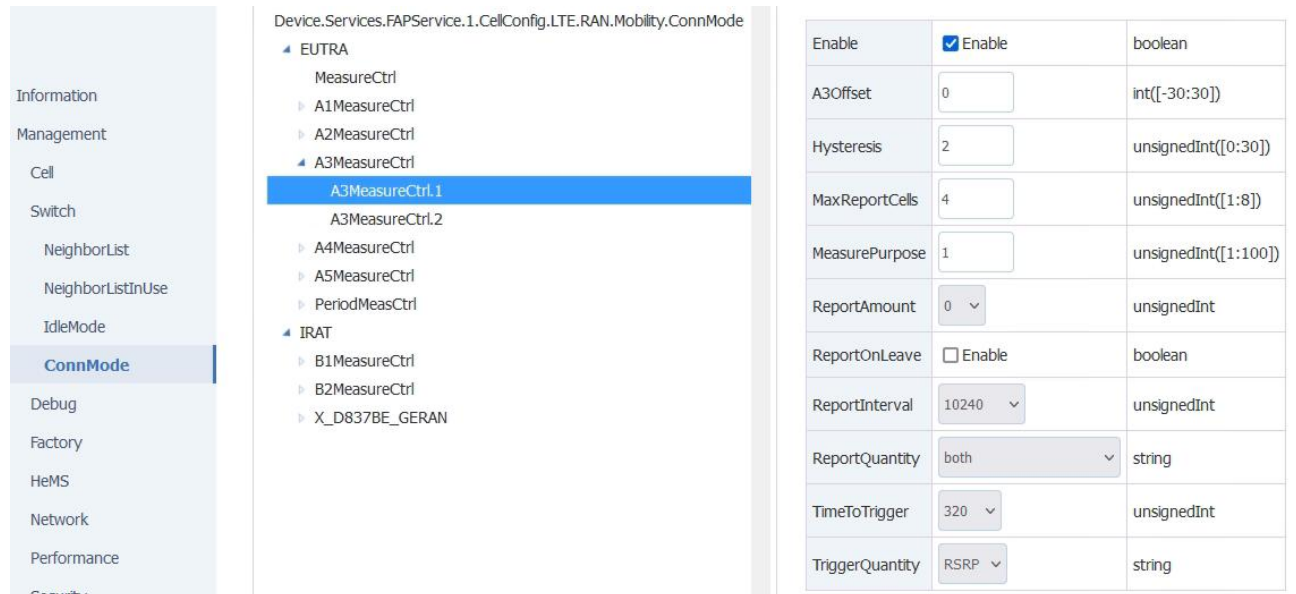Uncheck the top Enable checkbox
The image size is (1296, 594).
point(951,44)
